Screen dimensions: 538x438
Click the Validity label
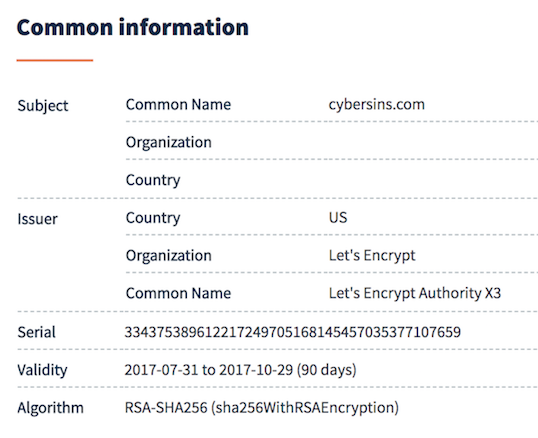(x=42, y=370)
